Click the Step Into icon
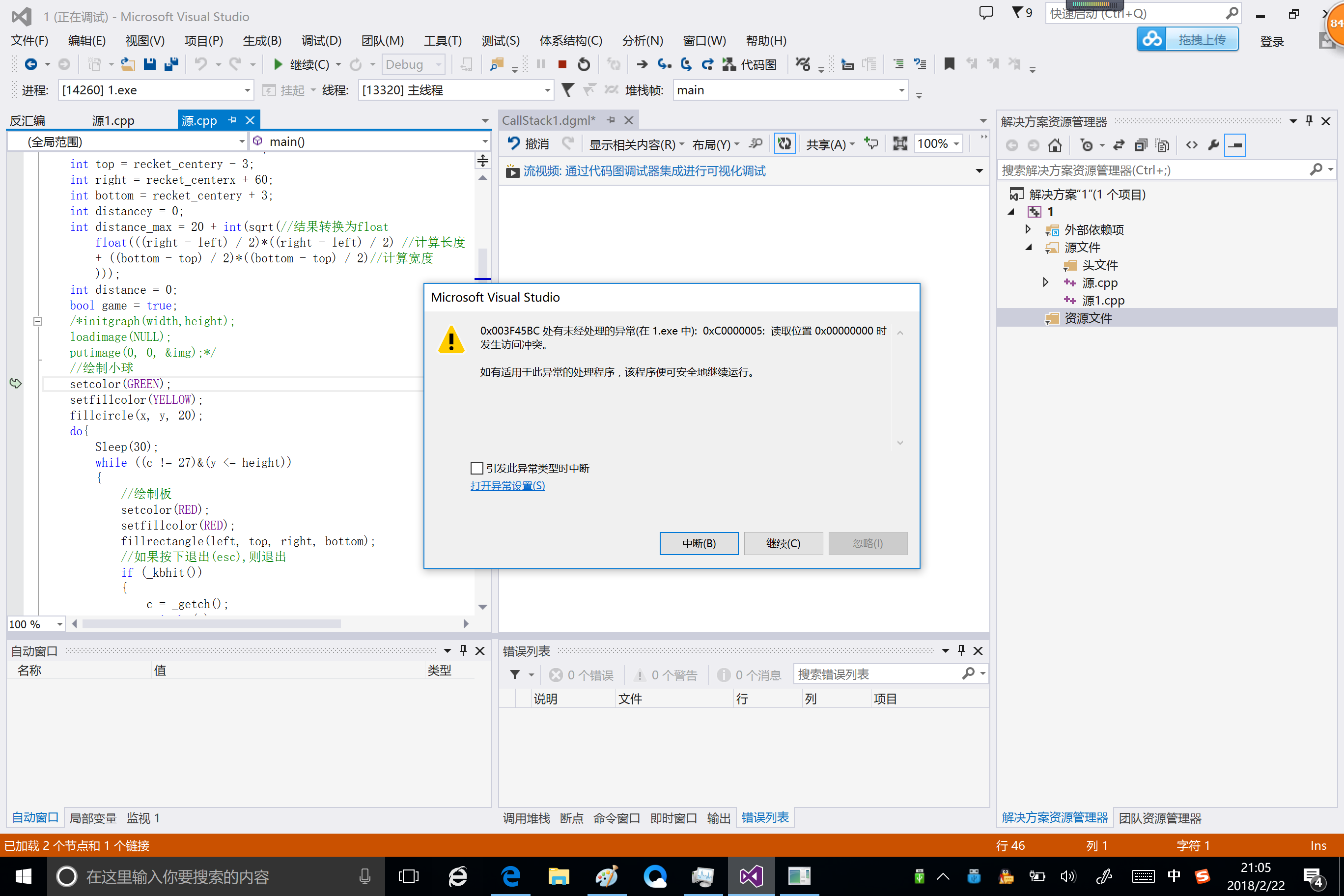The height and width of the screenshot is (896, 1344). tap(664, 64)
